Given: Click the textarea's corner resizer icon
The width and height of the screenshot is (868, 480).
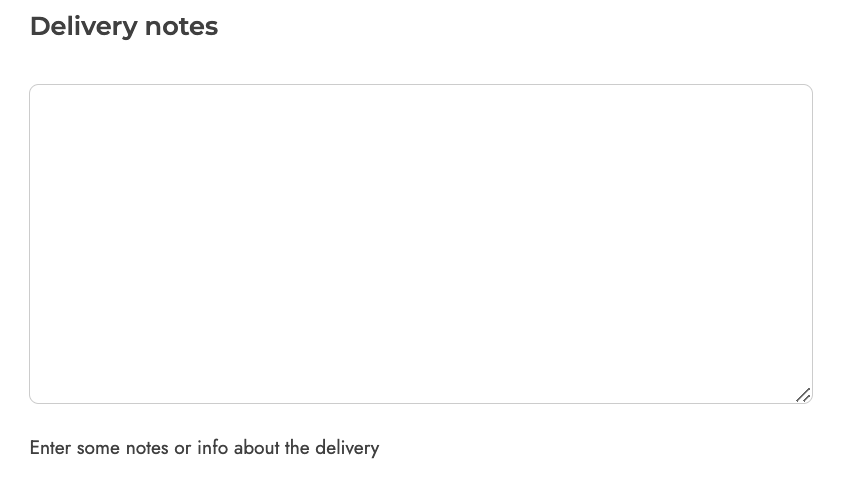Looking at the screenshot, I should coord(803,395).
